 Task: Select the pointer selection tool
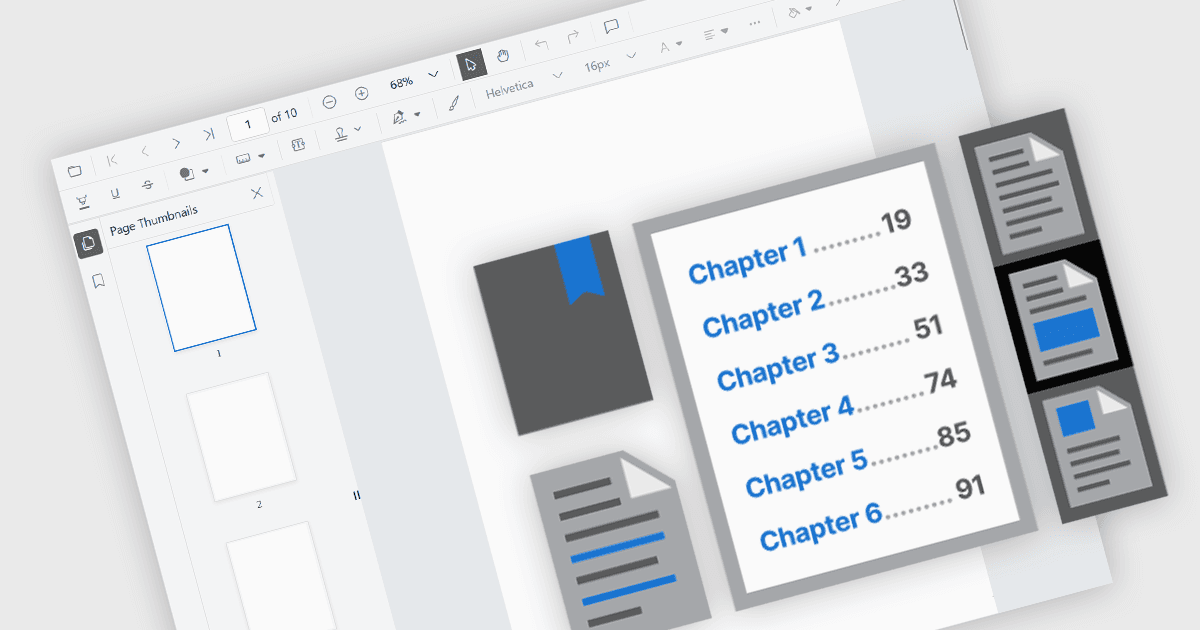(471, 65)
